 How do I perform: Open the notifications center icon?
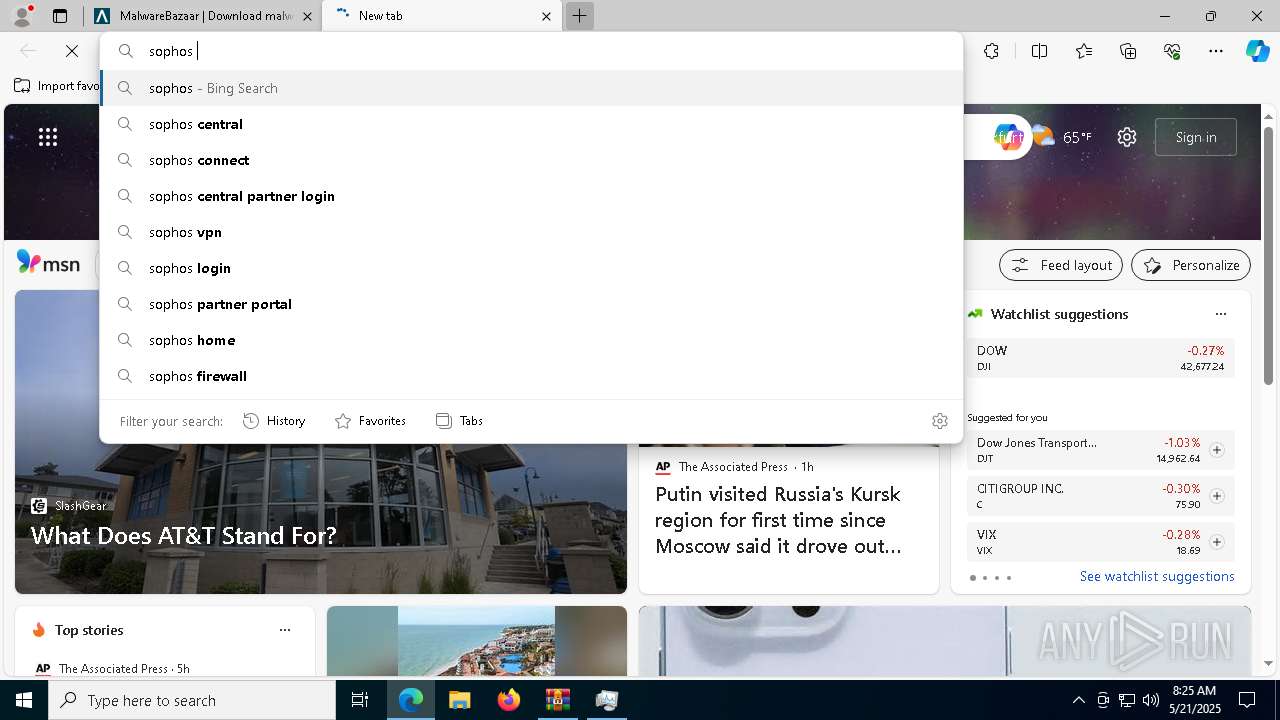tap(1247, 700)
